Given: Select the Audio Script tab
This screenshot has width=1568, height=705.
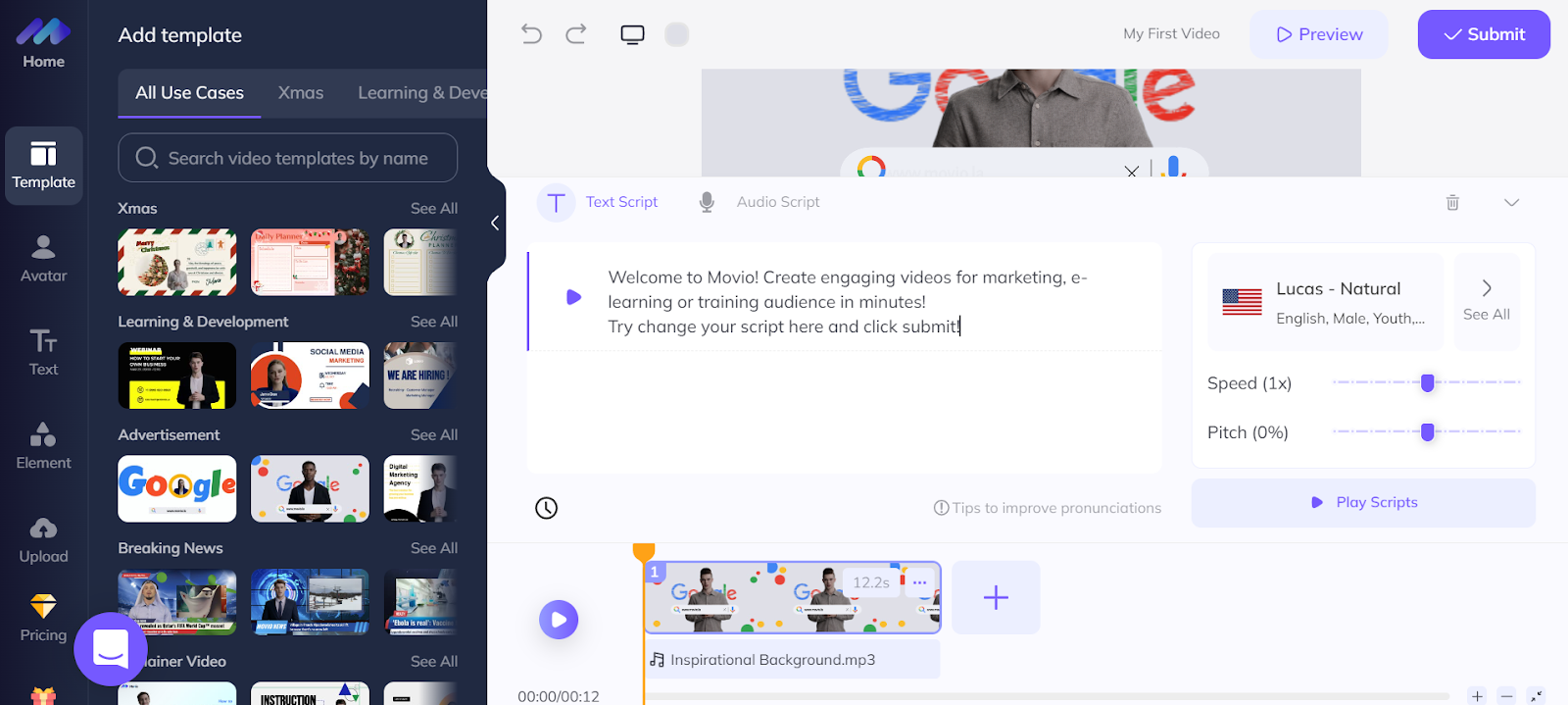Looking at the screenshot, I should (759, 202).
